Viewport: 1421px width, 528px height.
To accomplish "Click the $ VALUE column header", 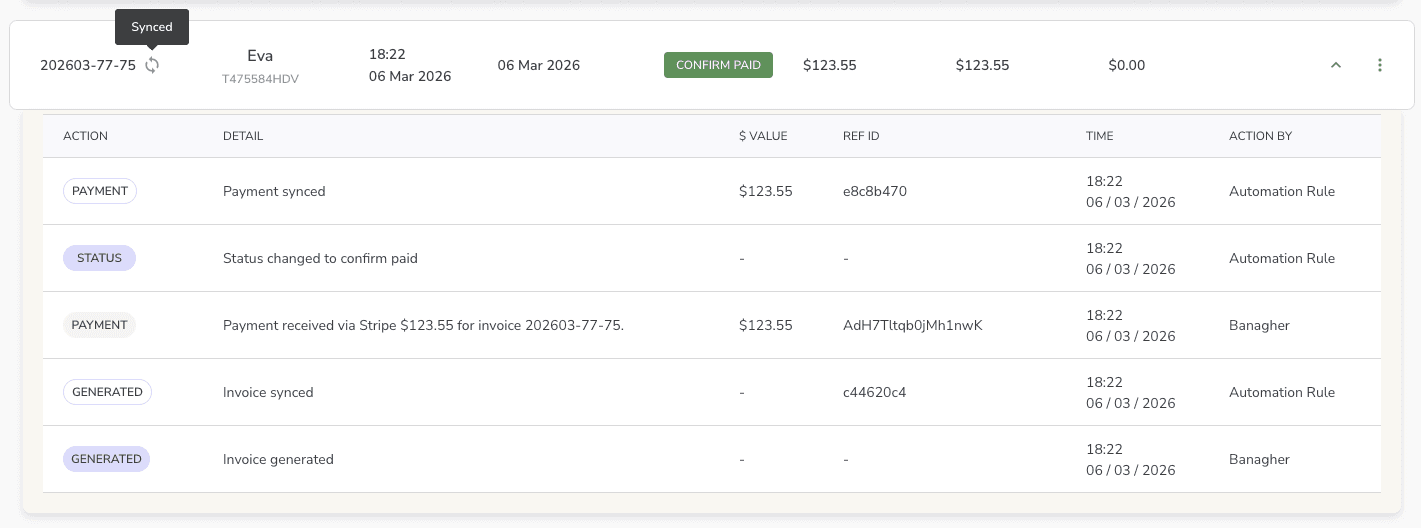I will click(763, 136).
